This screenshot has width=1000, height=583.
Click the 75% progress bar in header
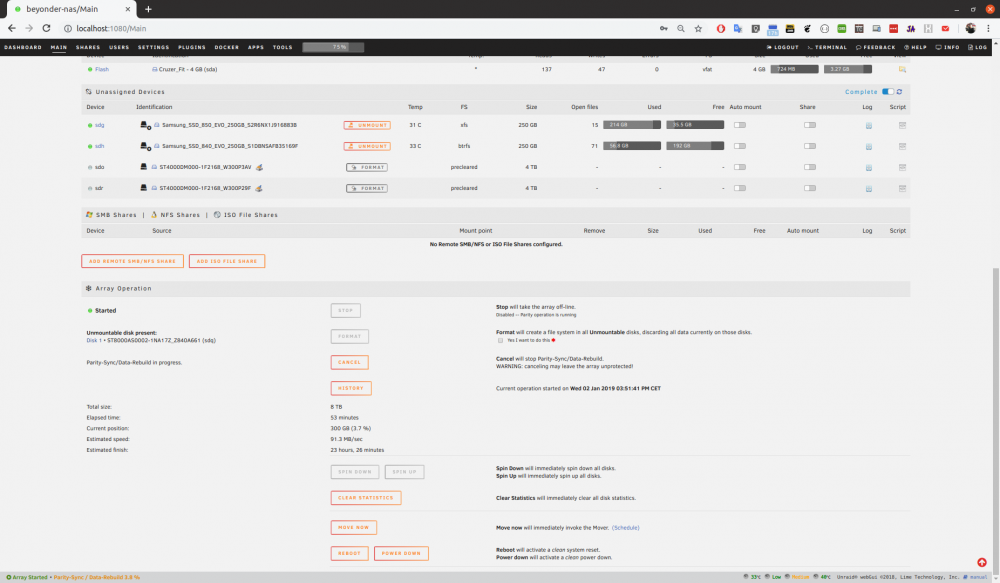click(x=333, y=47)
